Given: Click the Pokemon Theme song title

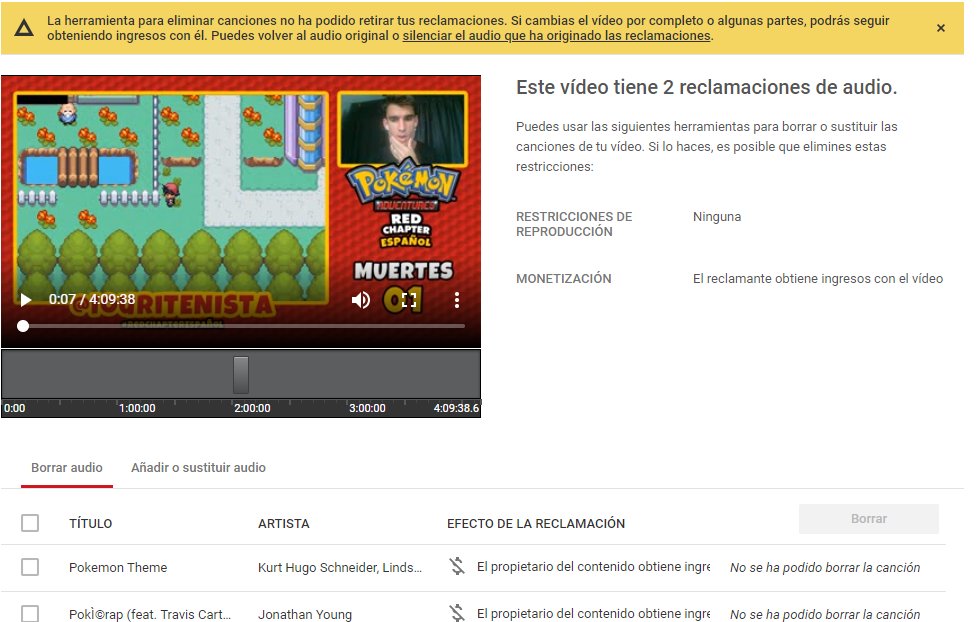Looking at the screenshot, I should 118,567.
